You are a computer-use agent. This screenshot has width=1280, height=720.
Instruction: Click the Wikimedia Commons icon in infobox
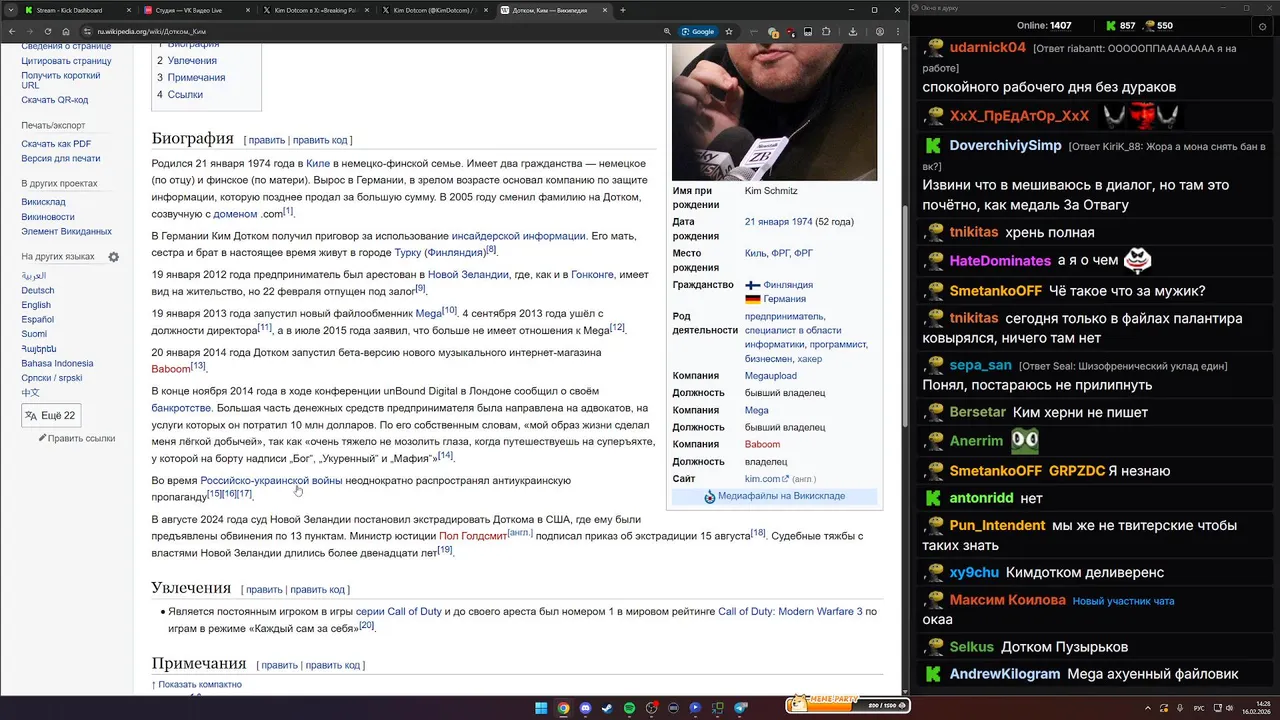tap(710, 497)
